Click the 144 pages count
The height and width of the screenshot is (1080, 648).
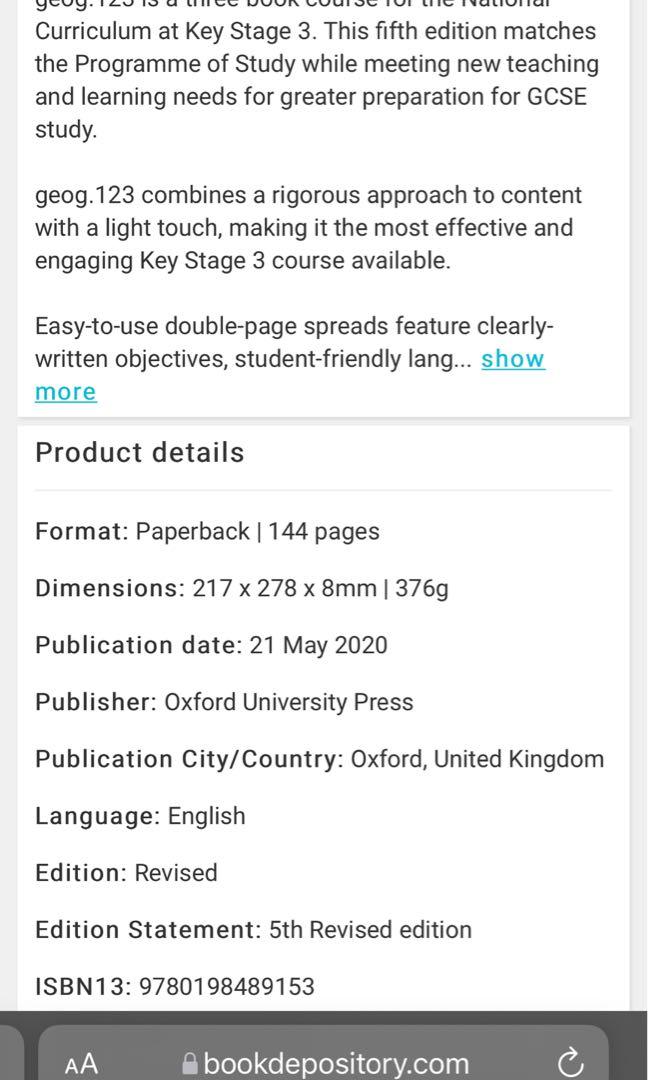pos(322,531)
